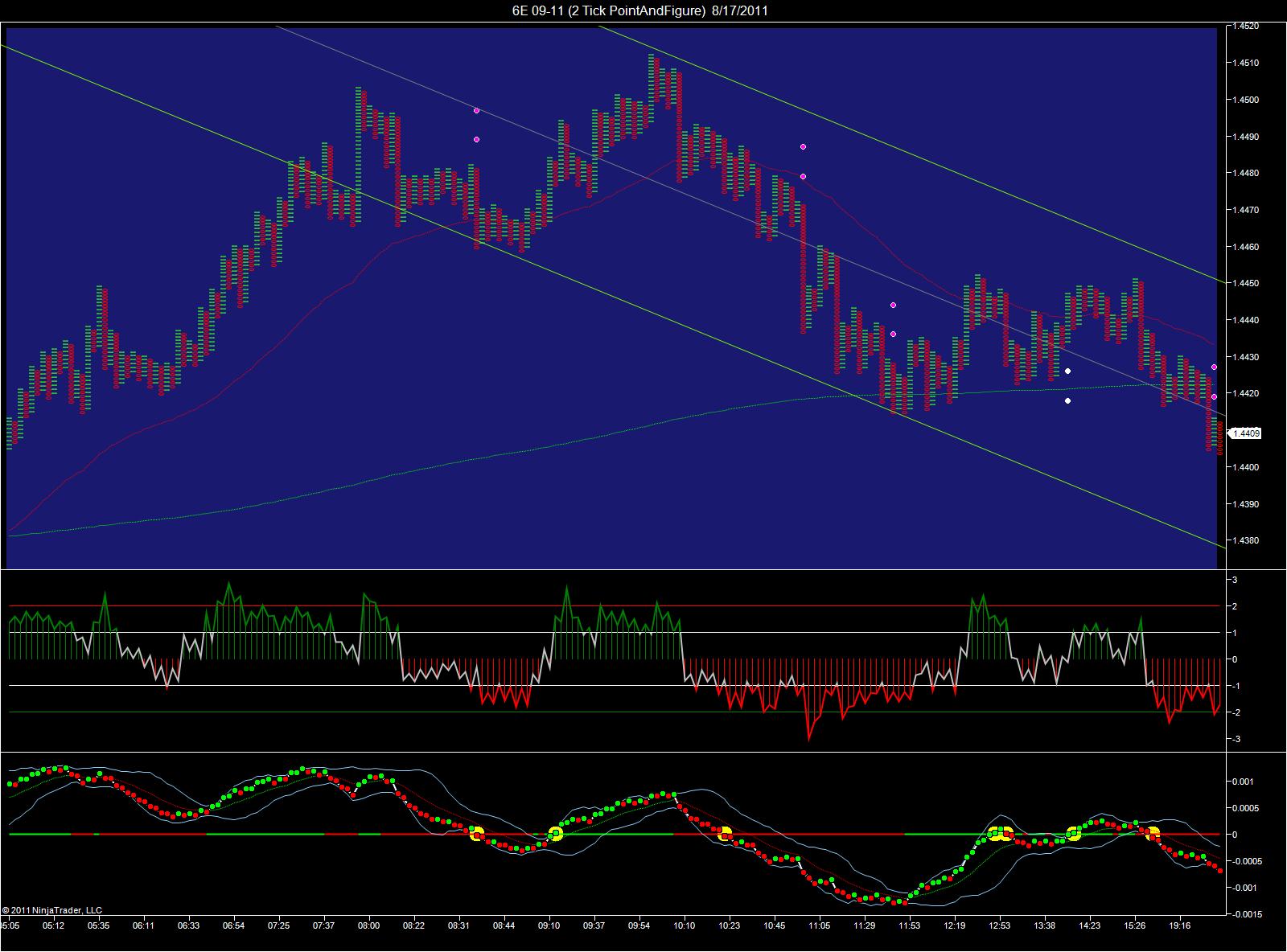Click the -0.0015 label on the bottom indicator axis
The image size is (1287, 952).
coord(1247,914)
